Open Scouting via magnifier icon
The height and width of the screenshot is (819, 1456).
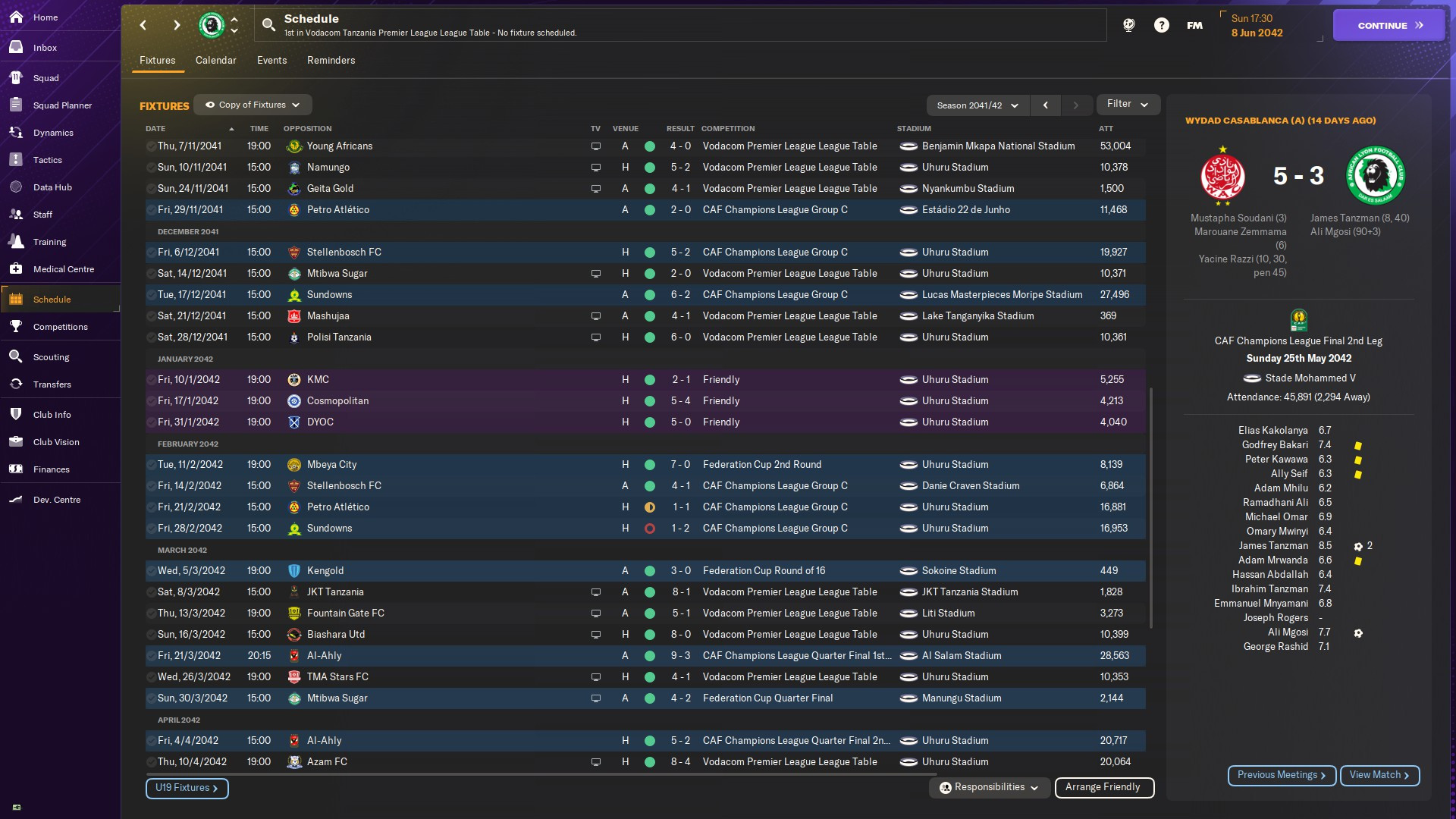point(16,357)
